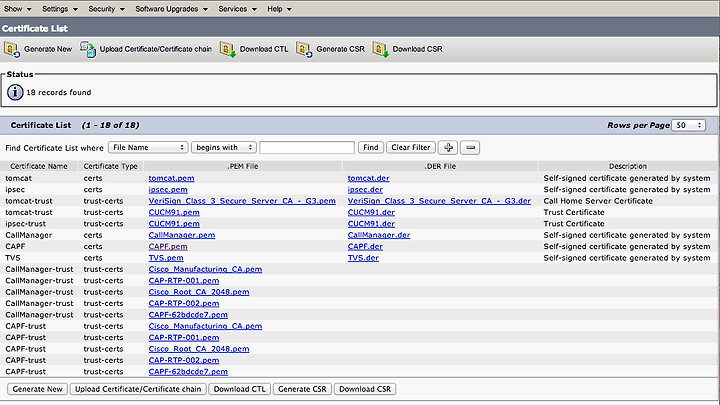Open the 'begins with' condition dropdown
This screenshot has width=720, height=405.
224,147
